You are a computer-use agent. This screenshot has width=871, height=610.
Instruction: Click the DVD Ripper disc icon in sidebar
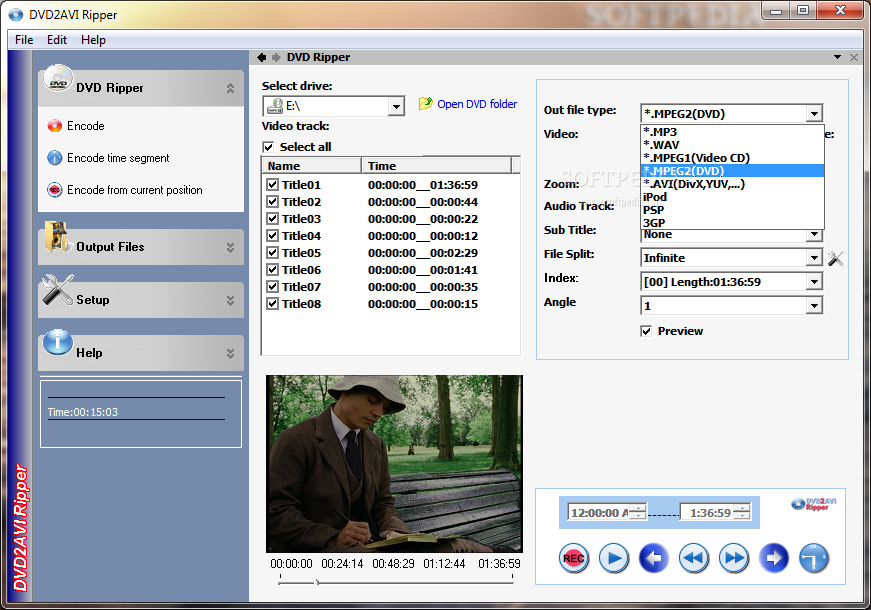click(x=58, y=79)
